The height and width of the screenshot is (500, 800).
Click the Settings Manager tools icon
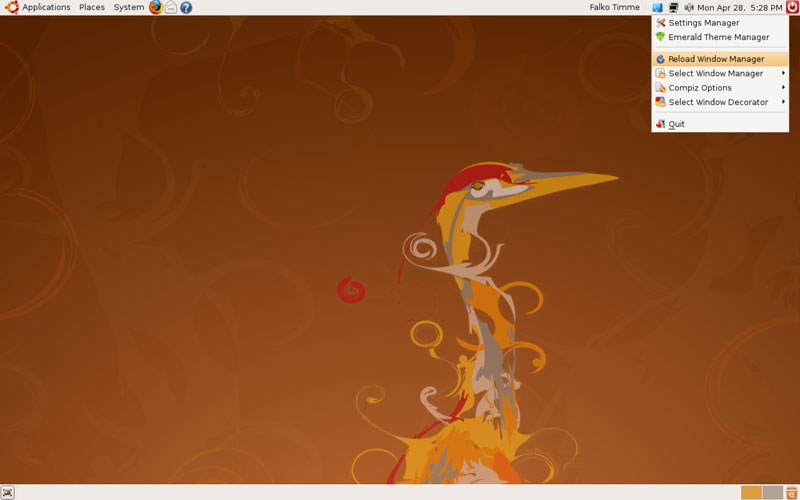[x=661, y=22]
